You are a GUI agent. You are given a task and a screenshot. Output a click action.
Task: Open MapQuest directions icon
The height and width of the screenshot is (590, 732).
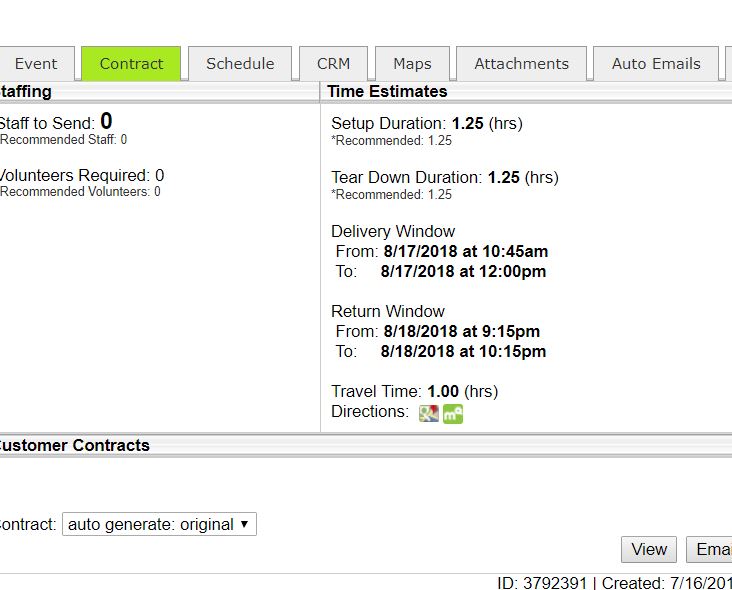[453, 413]
